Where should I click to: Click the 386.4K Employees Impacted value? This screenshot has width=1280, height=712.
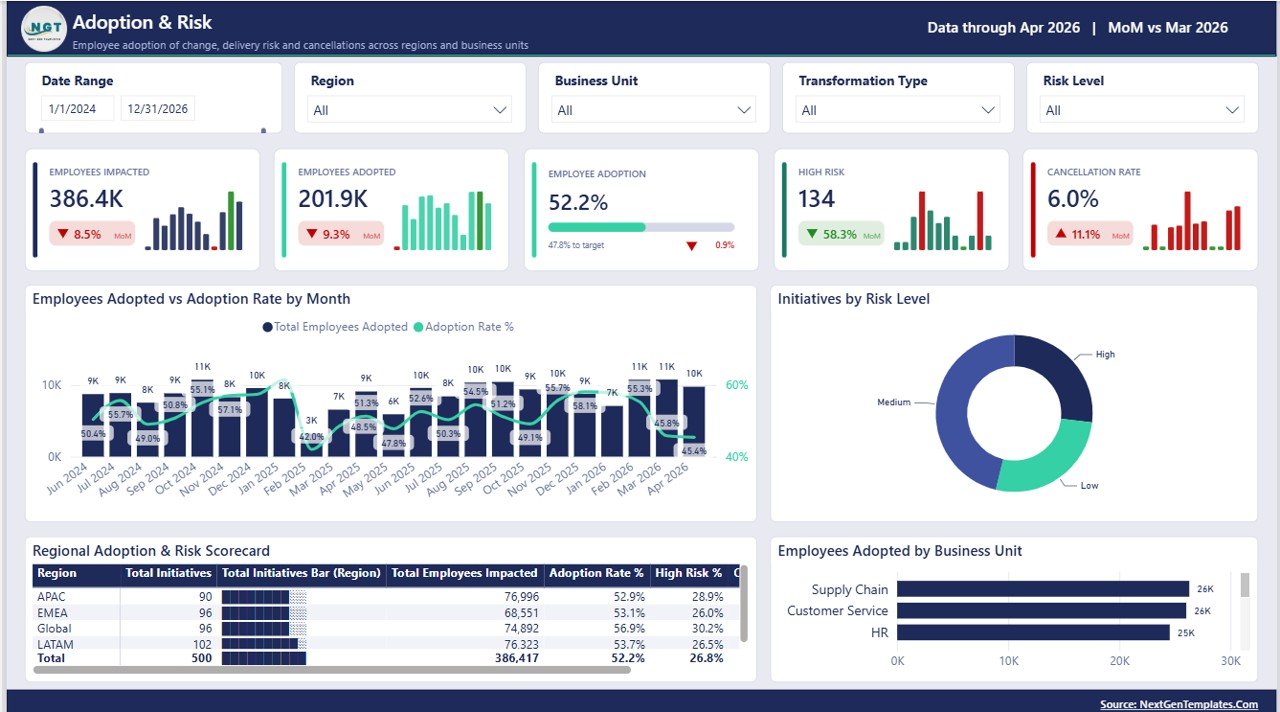pyautogui.click(x=86, y=199)
